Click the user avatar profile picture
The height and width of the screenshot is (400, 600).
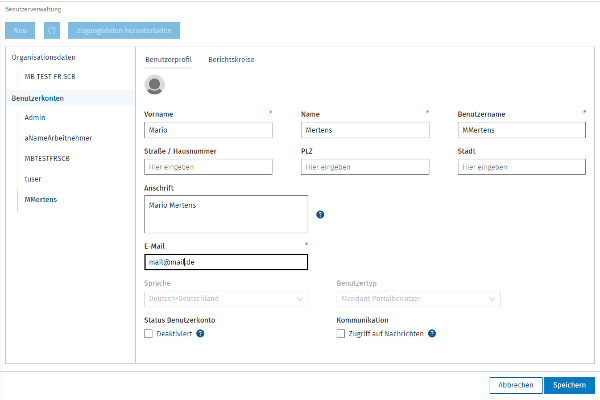pyautogui.click(x=155, y=85)
